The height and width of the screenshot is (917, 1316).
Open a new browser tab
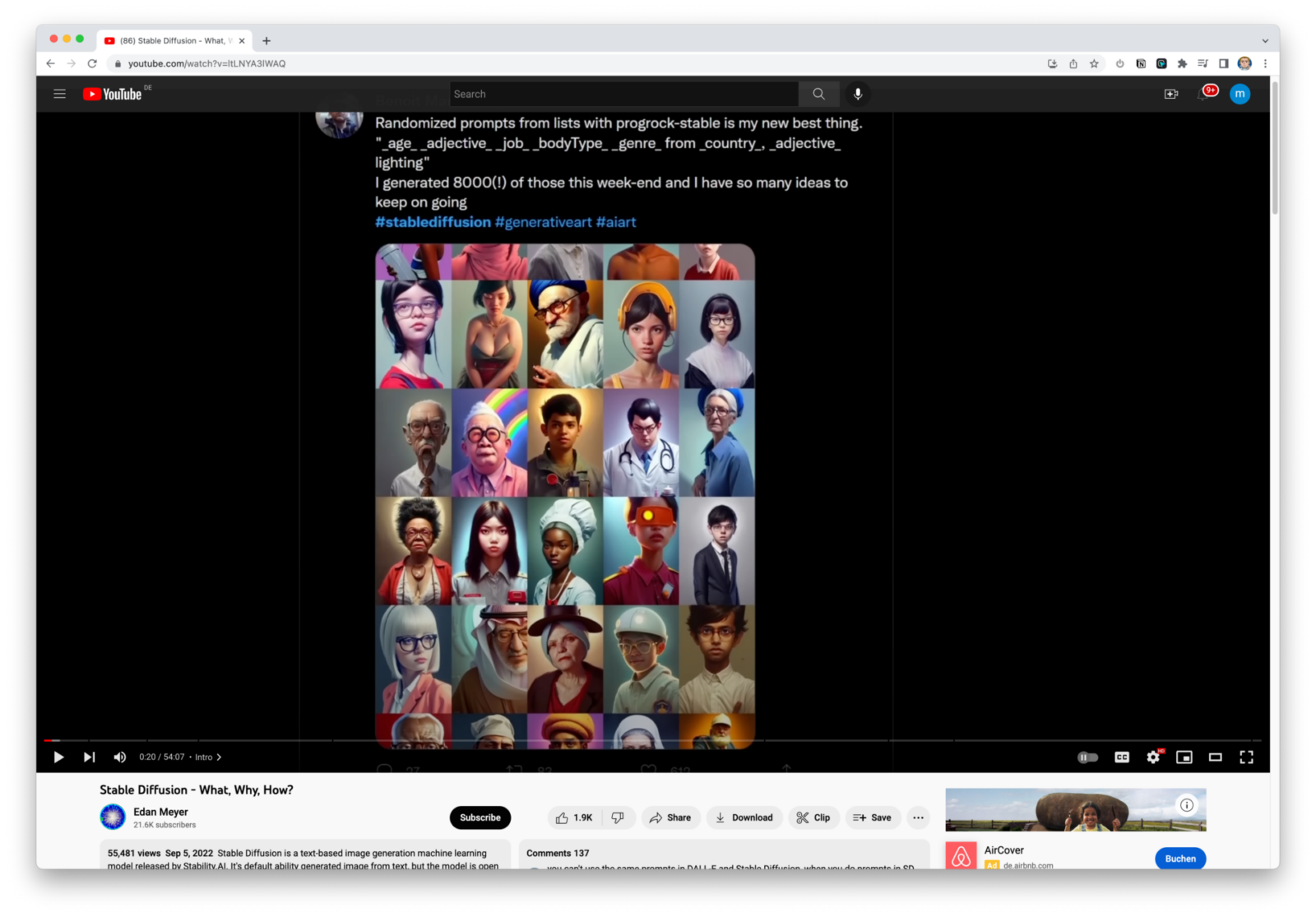[x=266, y=40]
